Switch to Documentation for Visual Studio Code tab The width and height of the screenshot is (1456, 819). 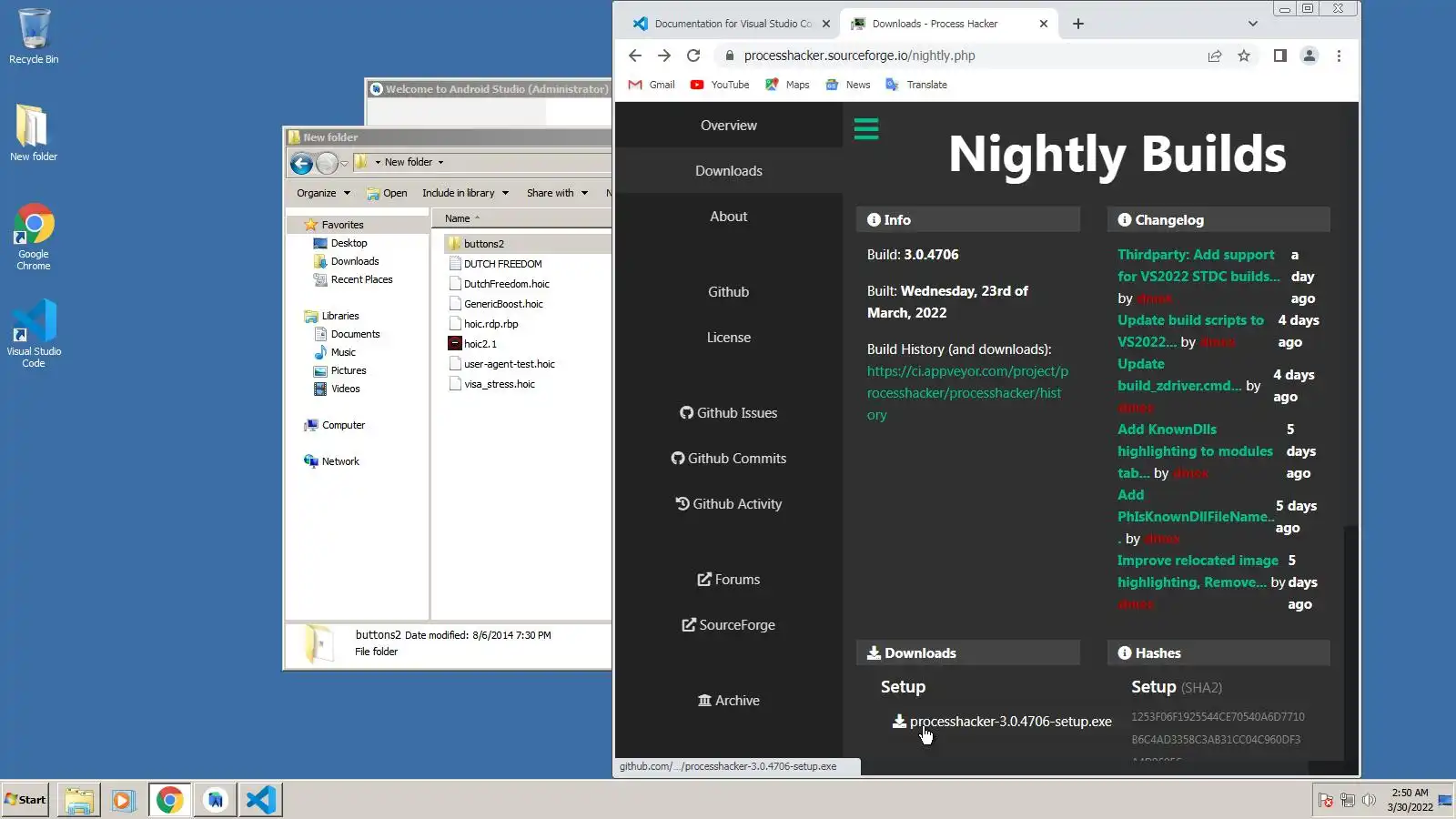[732, 24]
